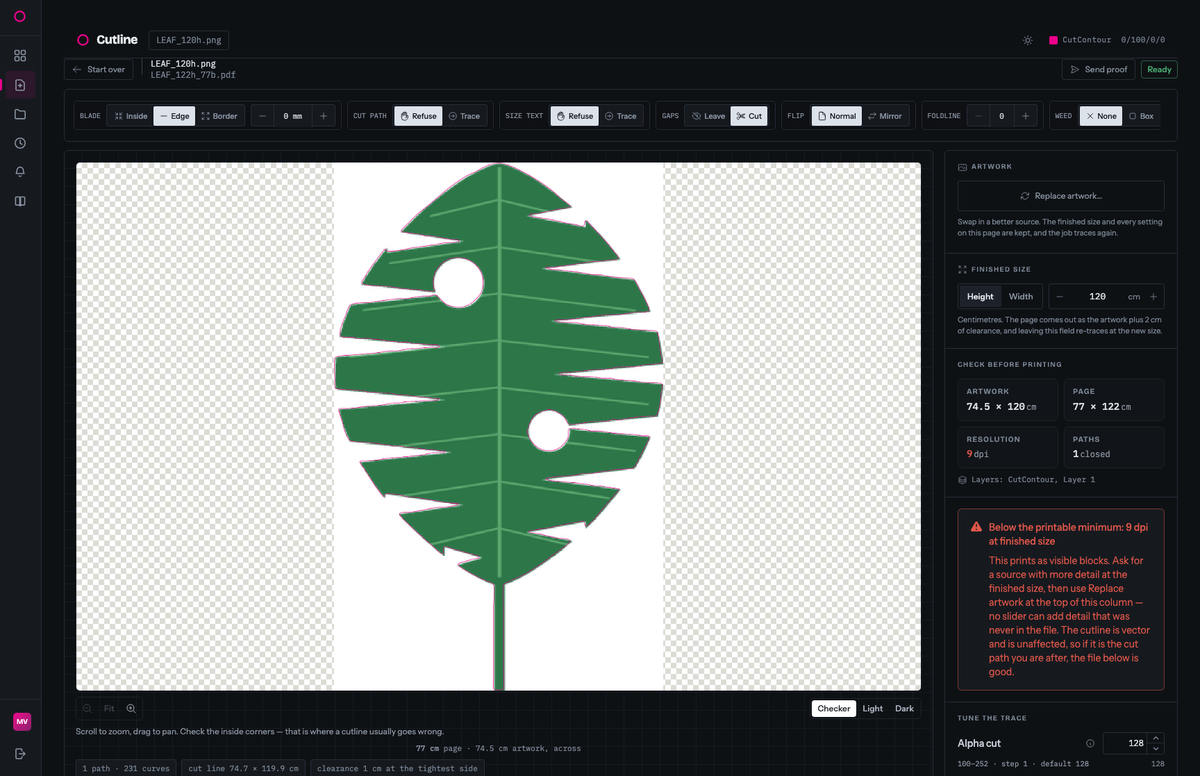
Task: Click the pink circle logo atop the sidebar
Action: coord(20,16)
